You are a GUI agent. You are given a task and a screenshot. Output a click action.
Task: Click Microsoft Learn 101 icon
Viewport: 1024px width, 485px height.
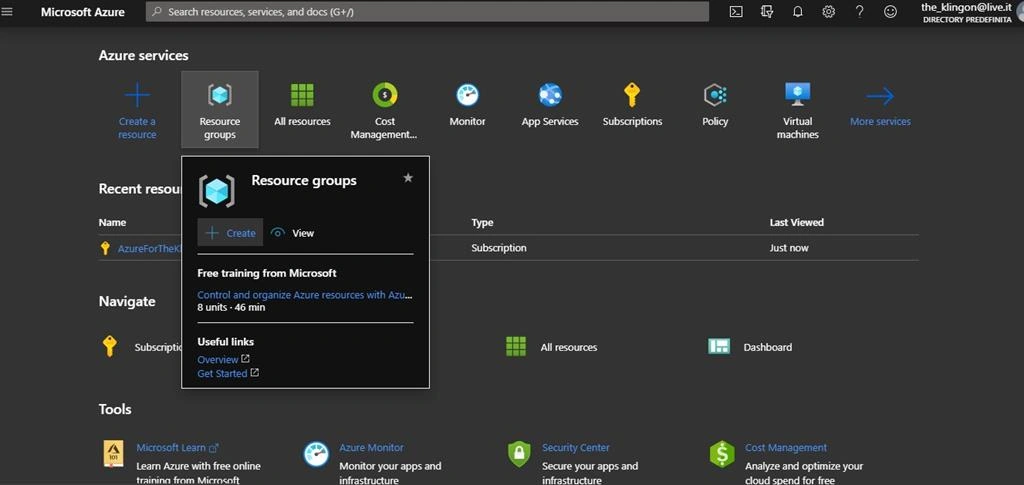tap(113, 454)
